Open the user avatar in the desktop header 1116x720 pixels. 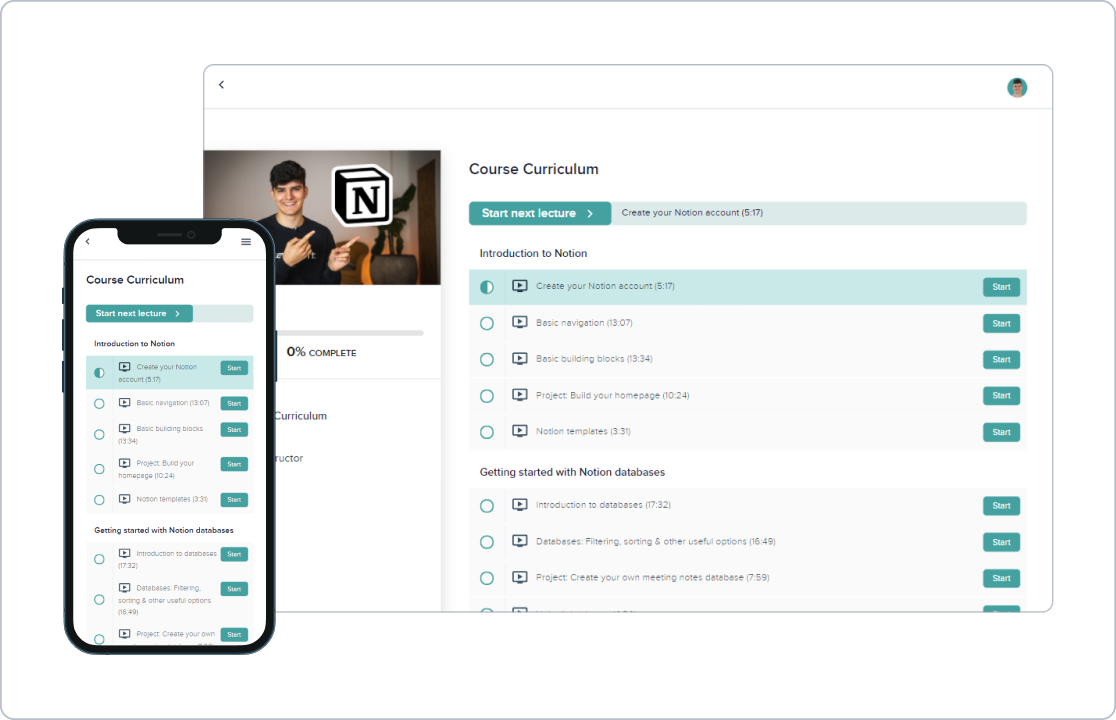coord(1017,88)
